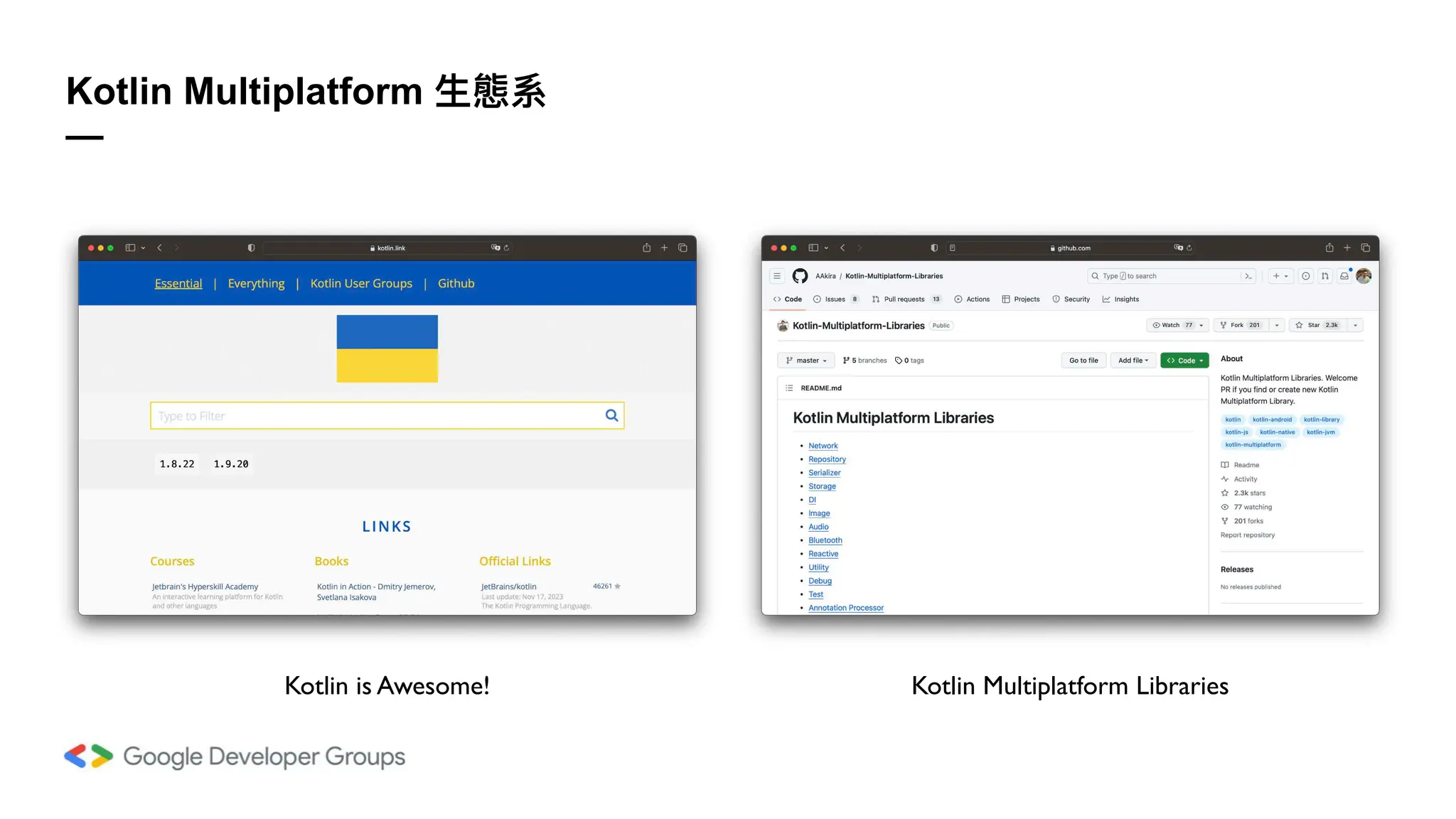This screenshot has width=1456, height=819.
Task: Open the Add file dropdown
Action: click(x=1133, y=360)
